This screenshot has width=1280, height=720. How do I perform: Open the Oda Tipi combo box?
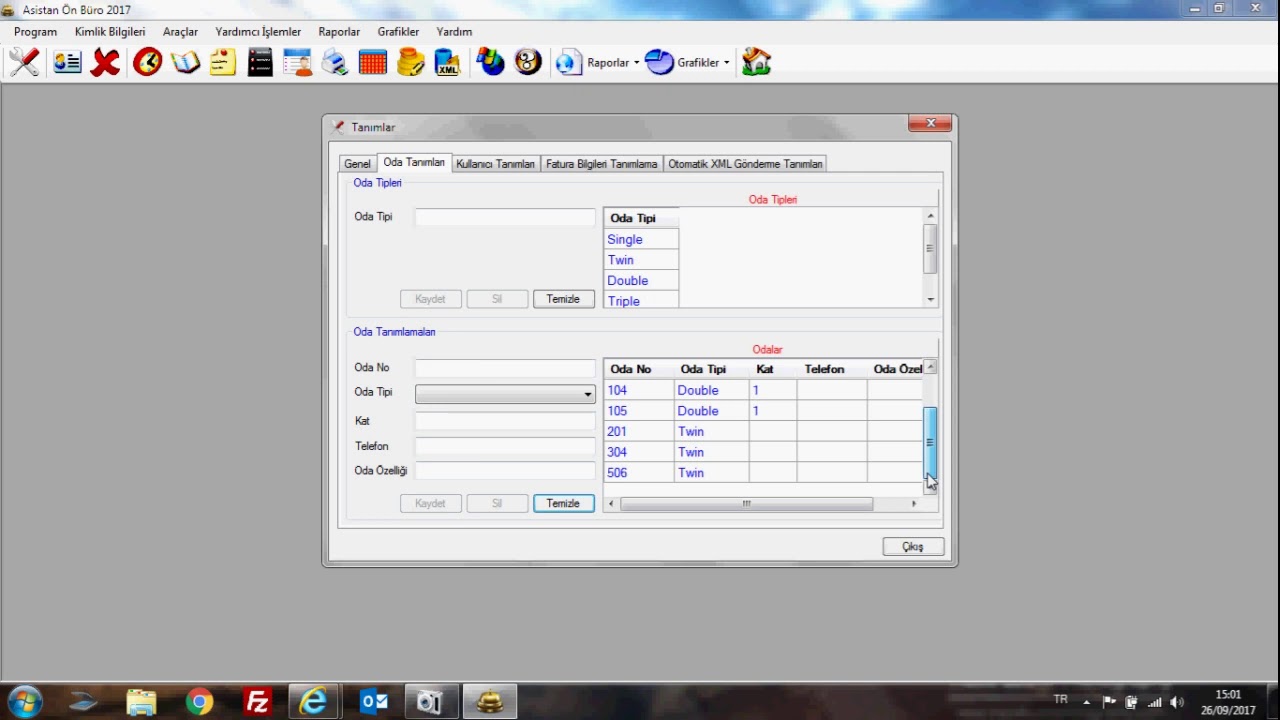point(505,394)
